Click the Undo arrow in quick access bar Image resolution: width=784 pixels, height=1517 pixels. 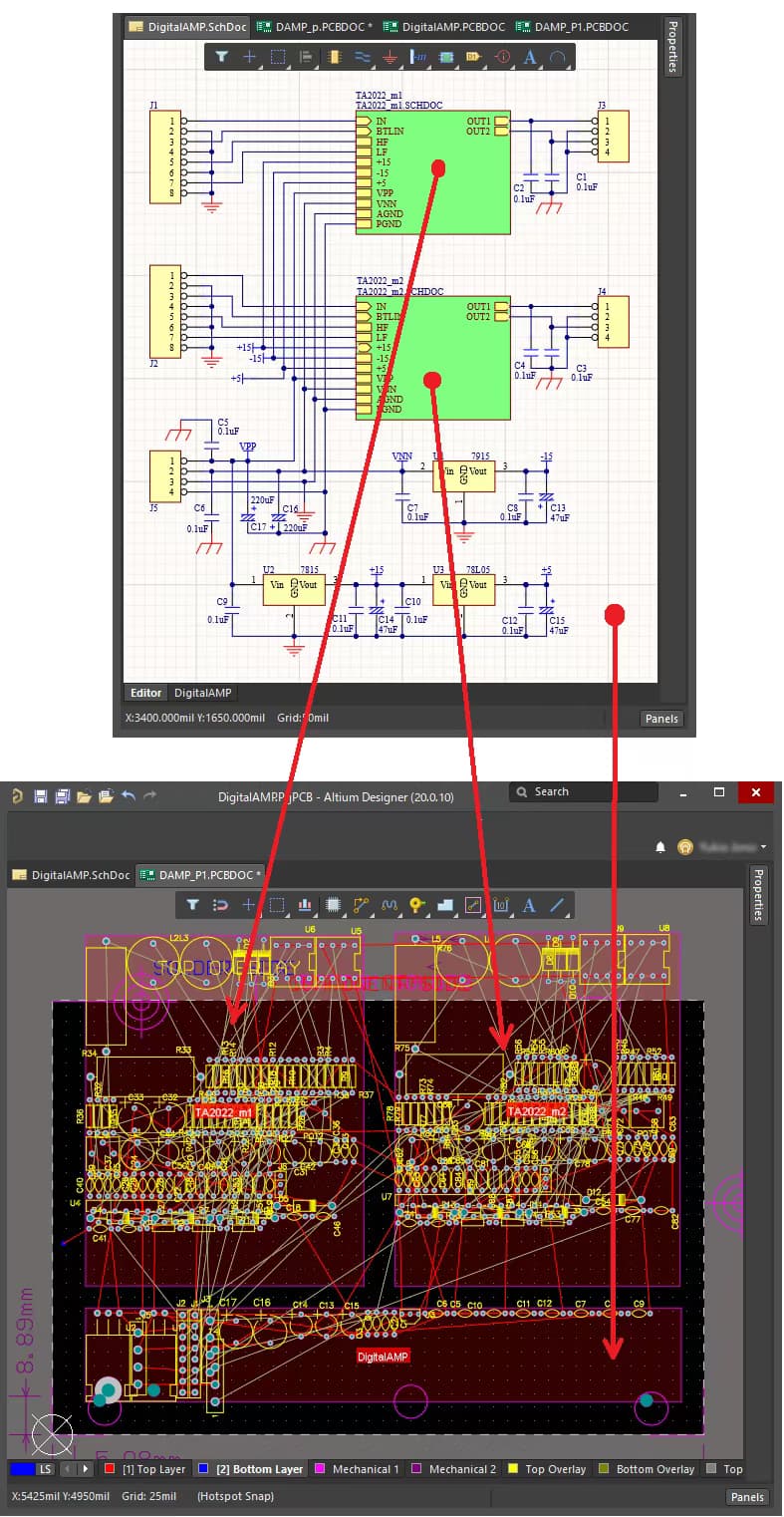point(128,795)
